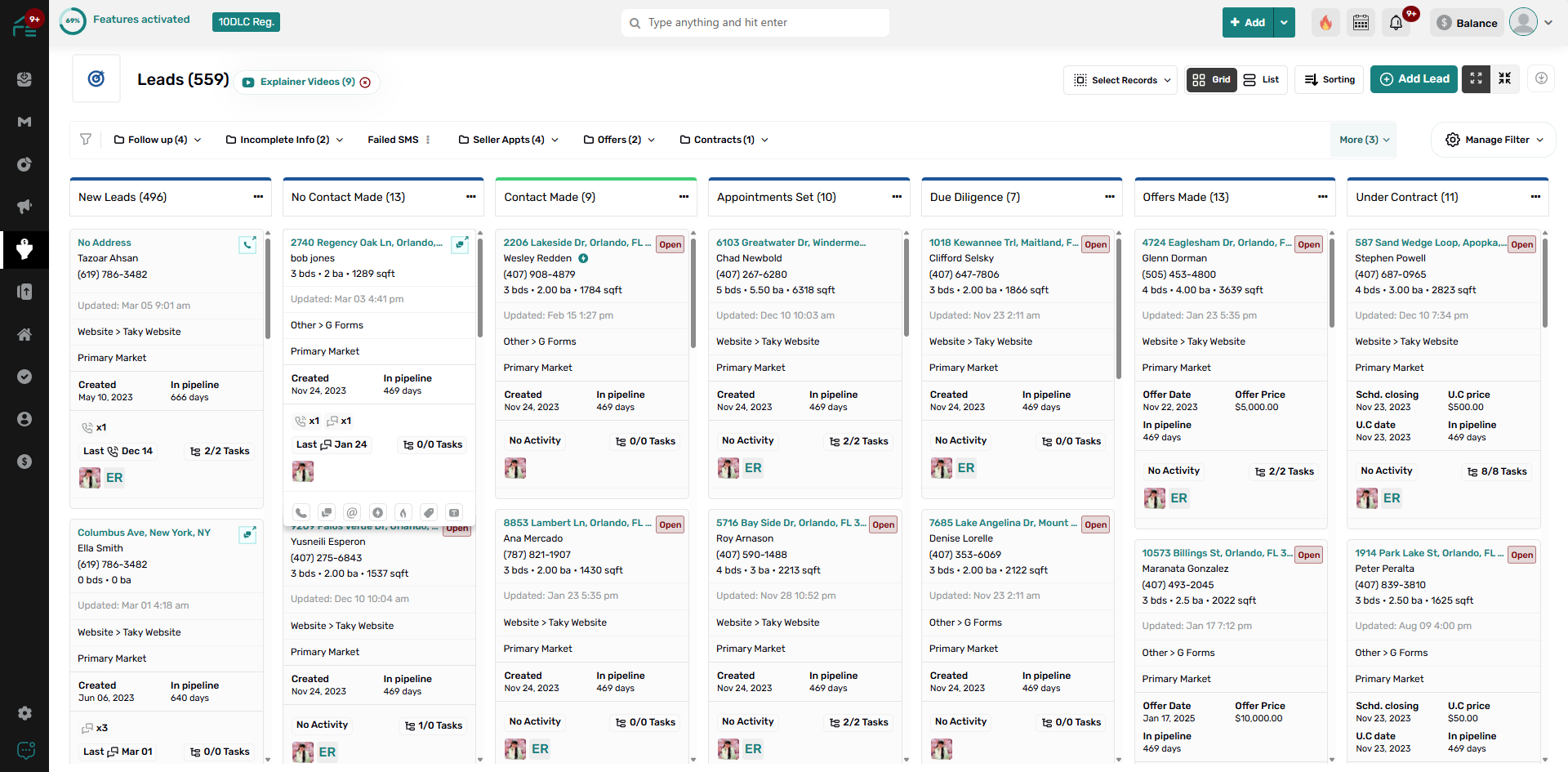Viewport: 1568px width, 772px height.
Task: Open the calendar icon in top bar
Action: (1361, 23)
